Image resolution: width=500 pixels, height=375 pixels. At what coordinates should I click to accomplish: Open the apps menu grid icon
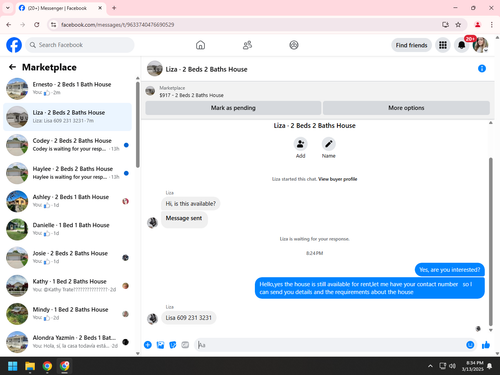443,45
